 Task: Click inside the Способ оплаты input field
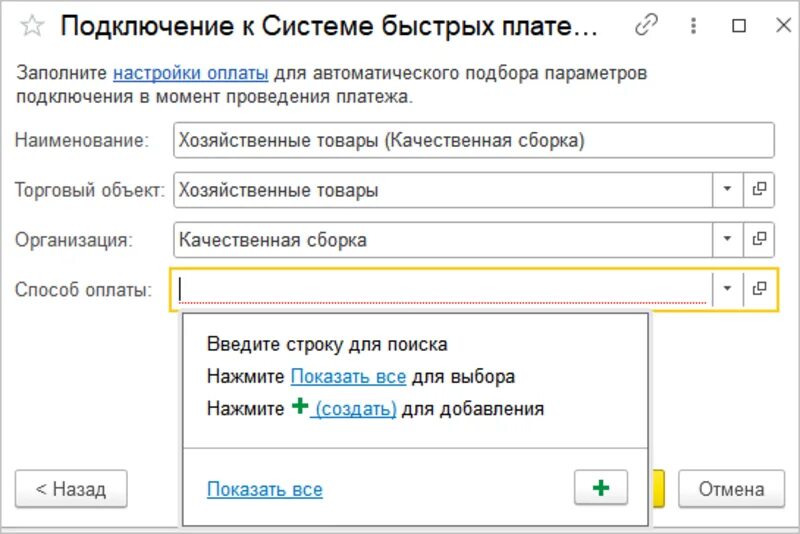(x=441, y=289)
